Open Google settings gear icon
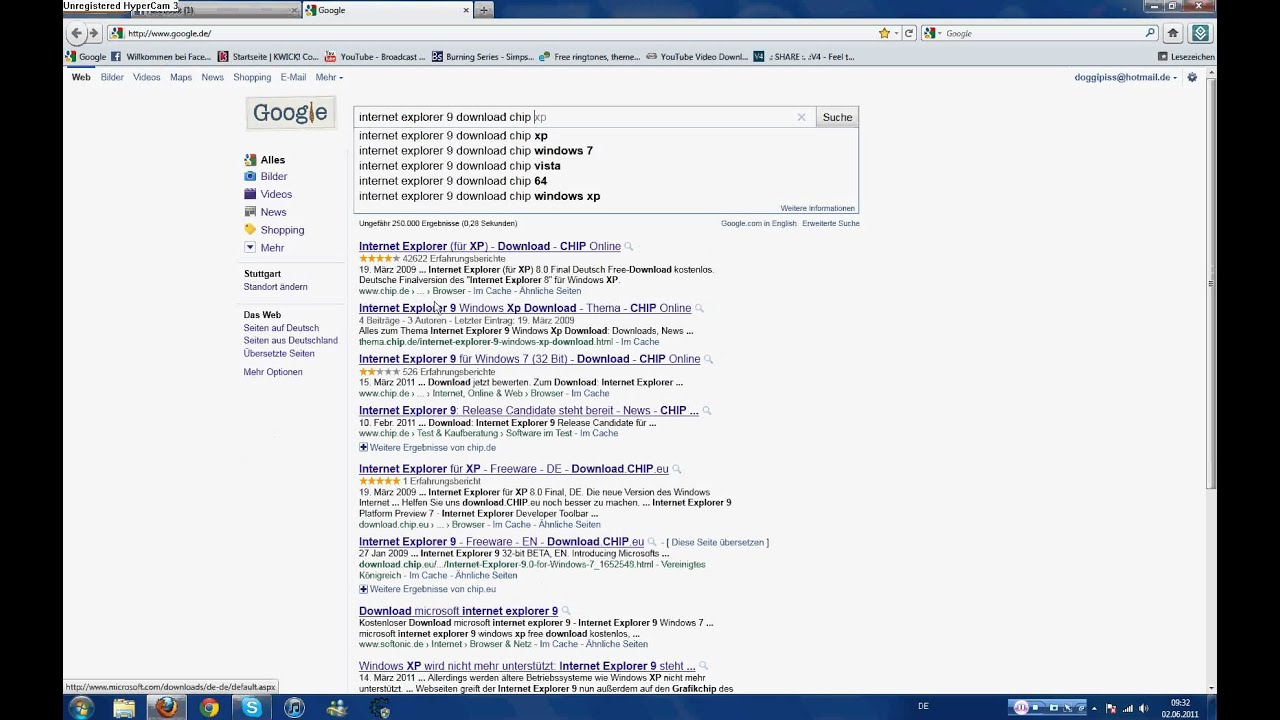This screenshot has height=720, width=1280. (x=1192, y=77)
